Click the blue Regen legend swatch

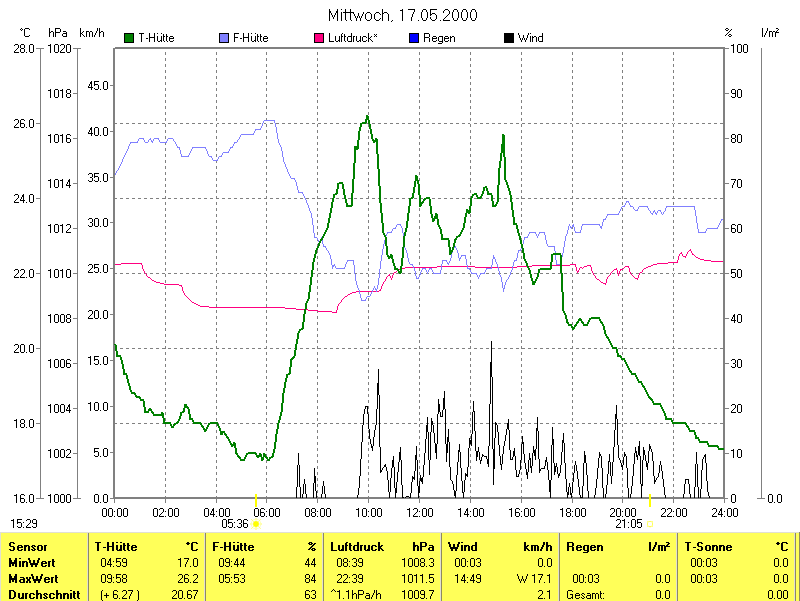[x=414, y=38]
